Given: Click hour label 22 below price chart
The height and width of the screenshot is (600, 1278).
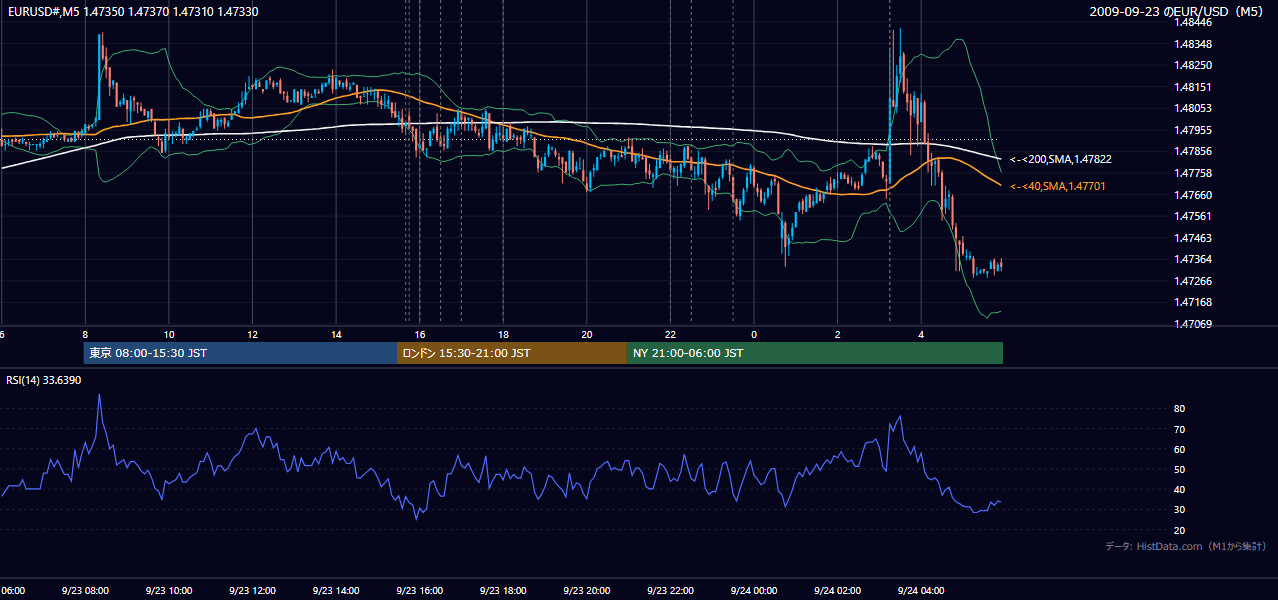Looking at the screenshot, I should click(671, 334).
